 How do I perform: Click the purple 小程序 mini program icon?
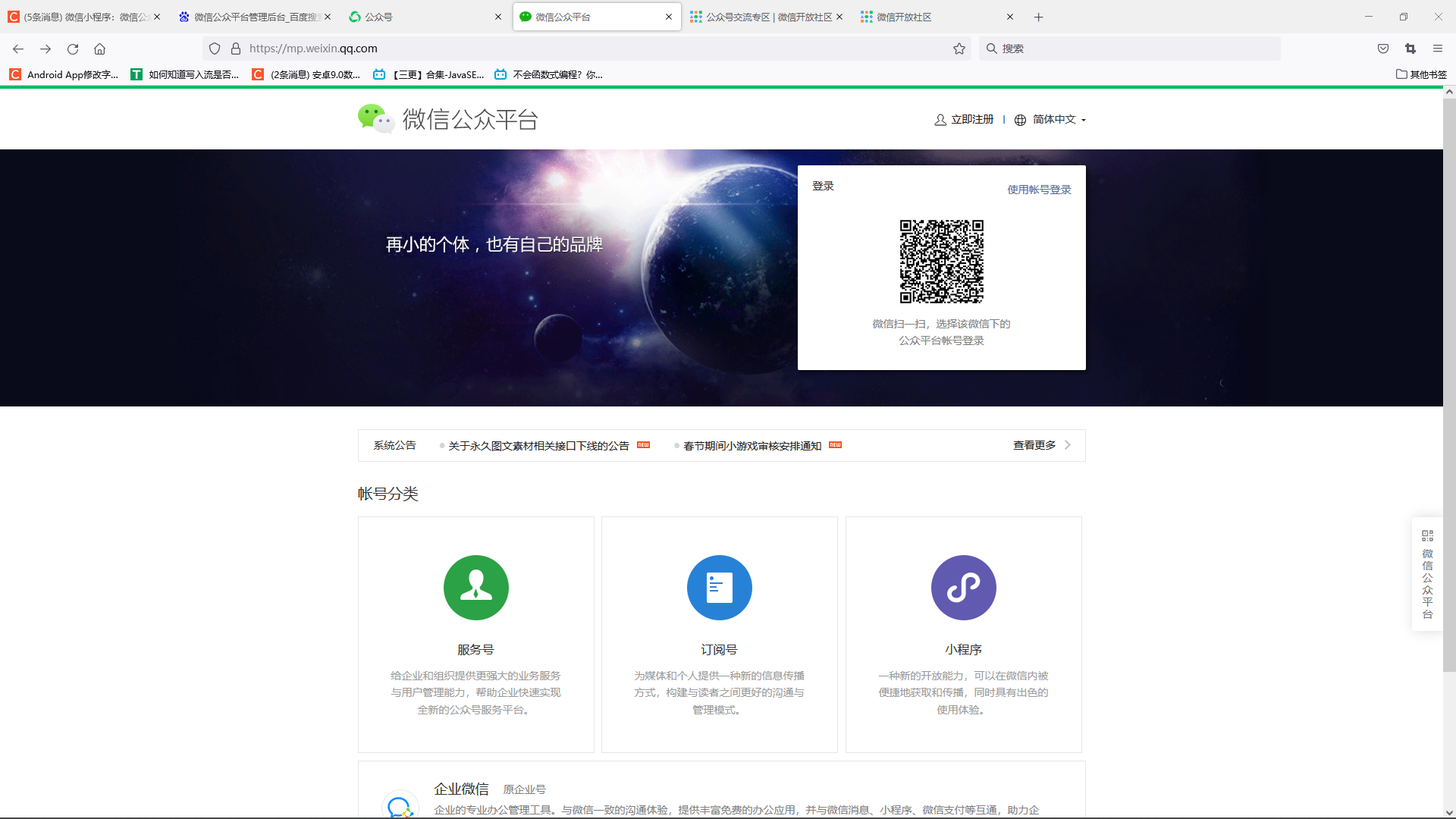click(x=963, y=588)
